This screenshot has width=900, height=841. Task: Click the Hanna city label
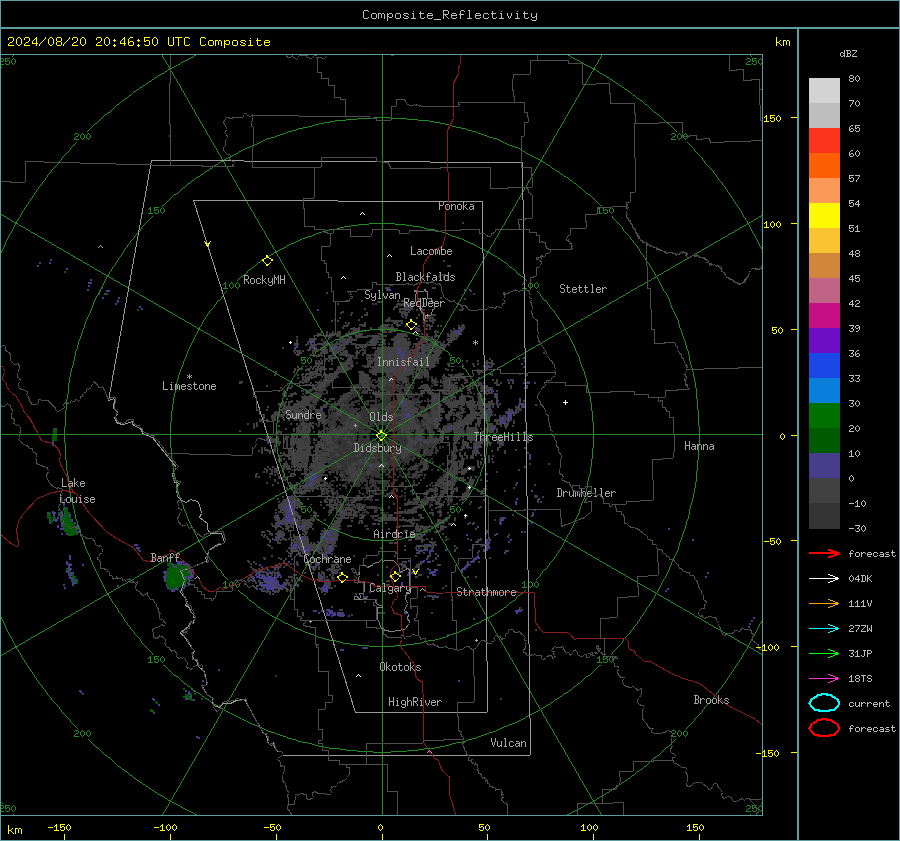(699, 446)
